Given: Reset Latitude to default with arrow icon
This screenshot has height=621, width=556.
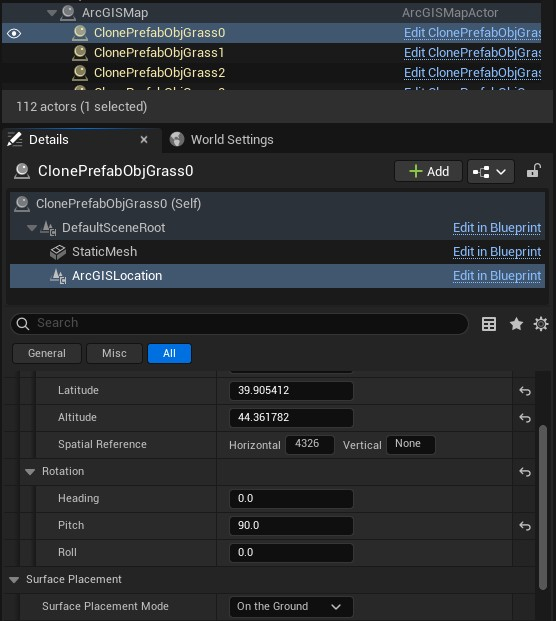Looking at the screenshot, I should (x=525, y=391).
